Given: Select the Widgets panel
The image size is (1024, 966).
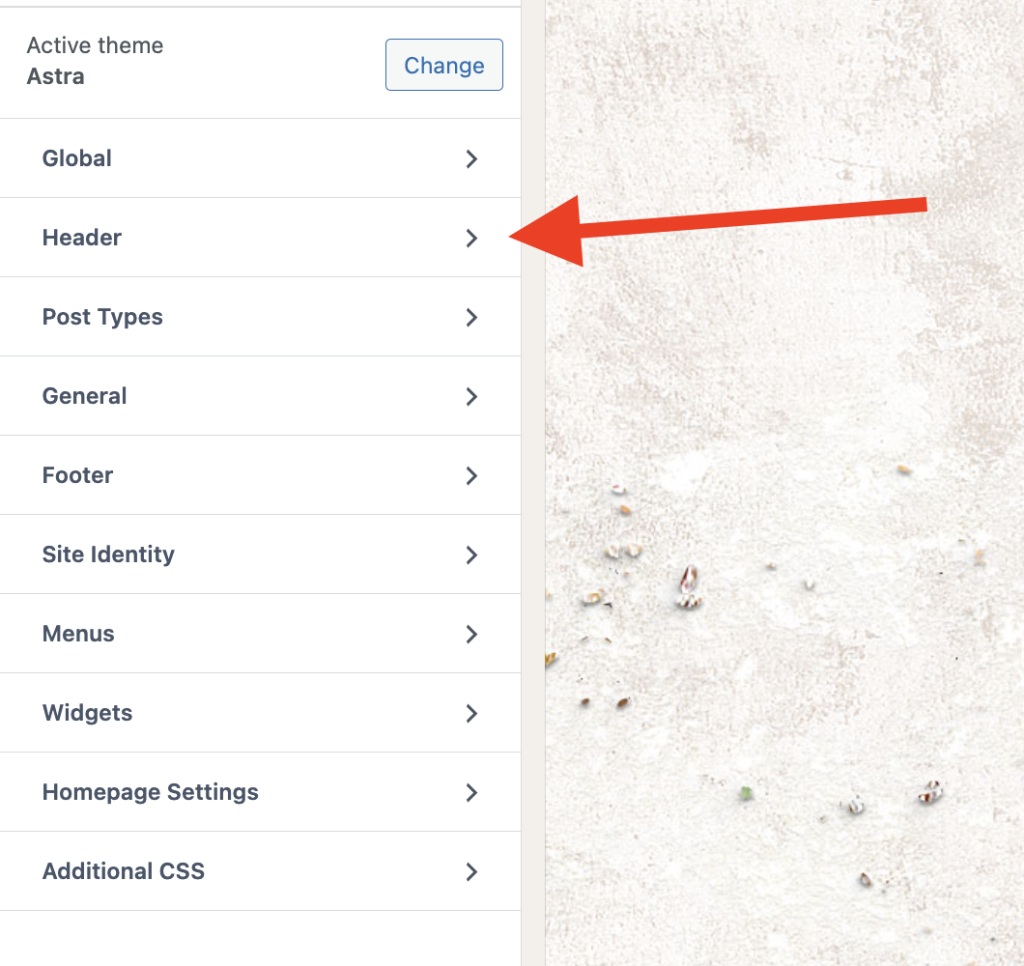Looking at the screenshot, I should click(x=261, y=713).
